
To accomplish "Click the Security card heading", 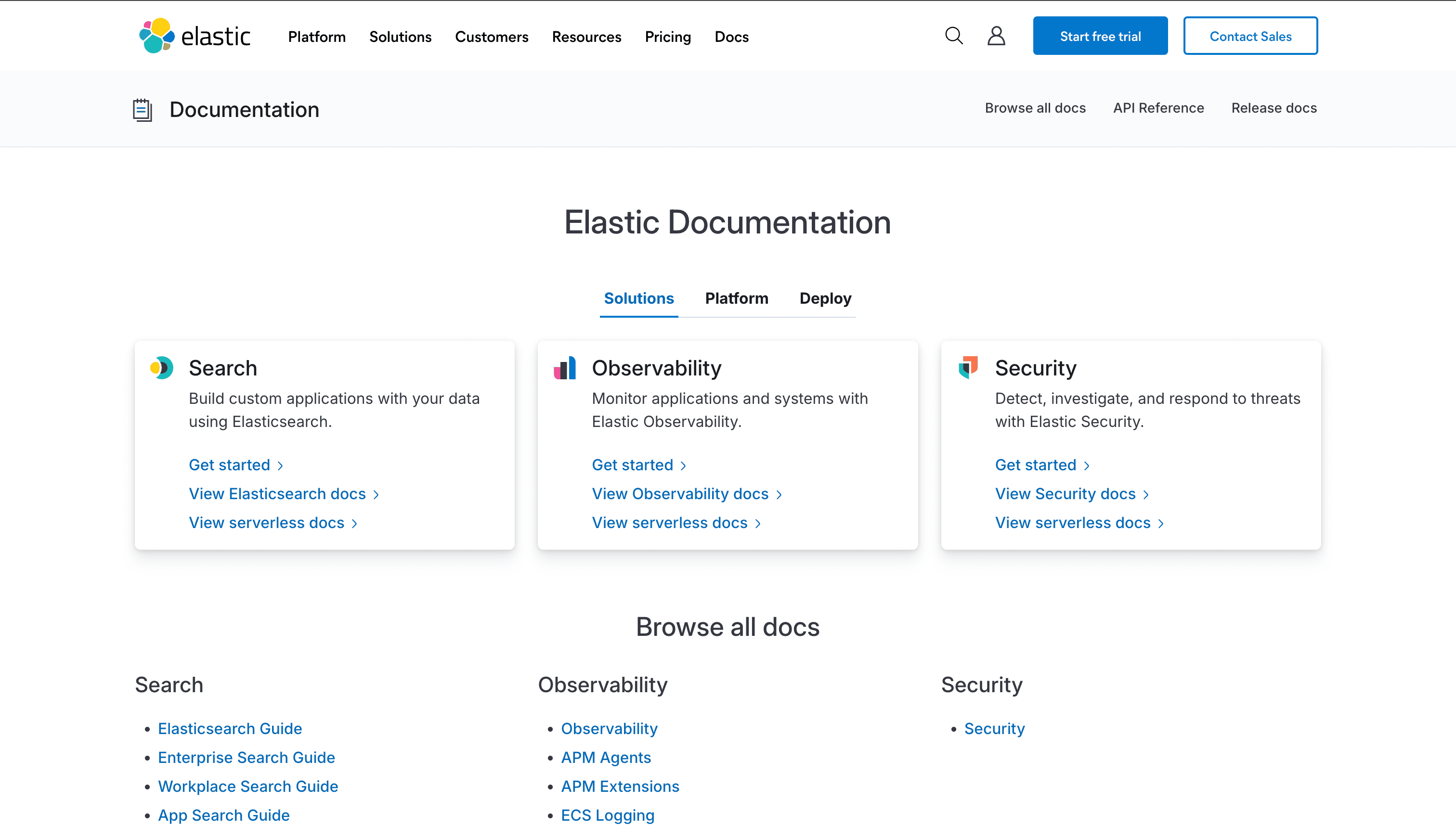I will click(1036, 368).
